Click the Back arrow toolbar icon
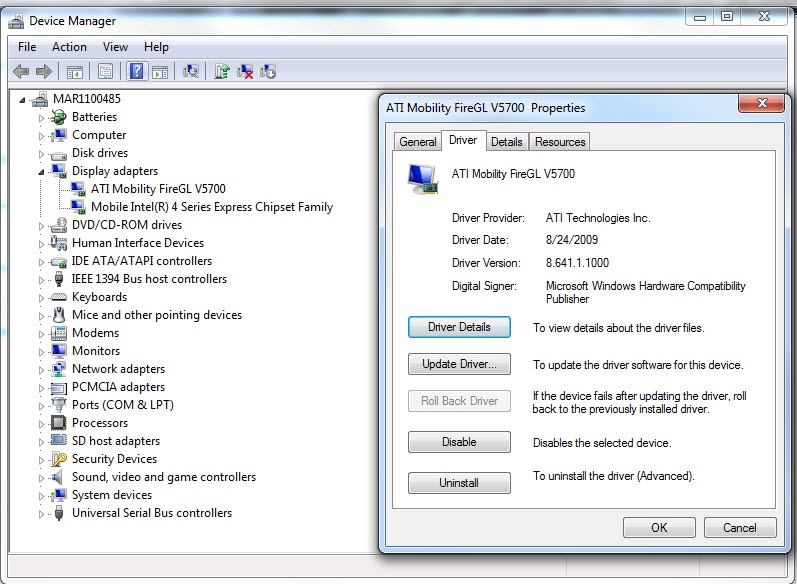Screen dimensions: 797x584 (x=21, y=71)
